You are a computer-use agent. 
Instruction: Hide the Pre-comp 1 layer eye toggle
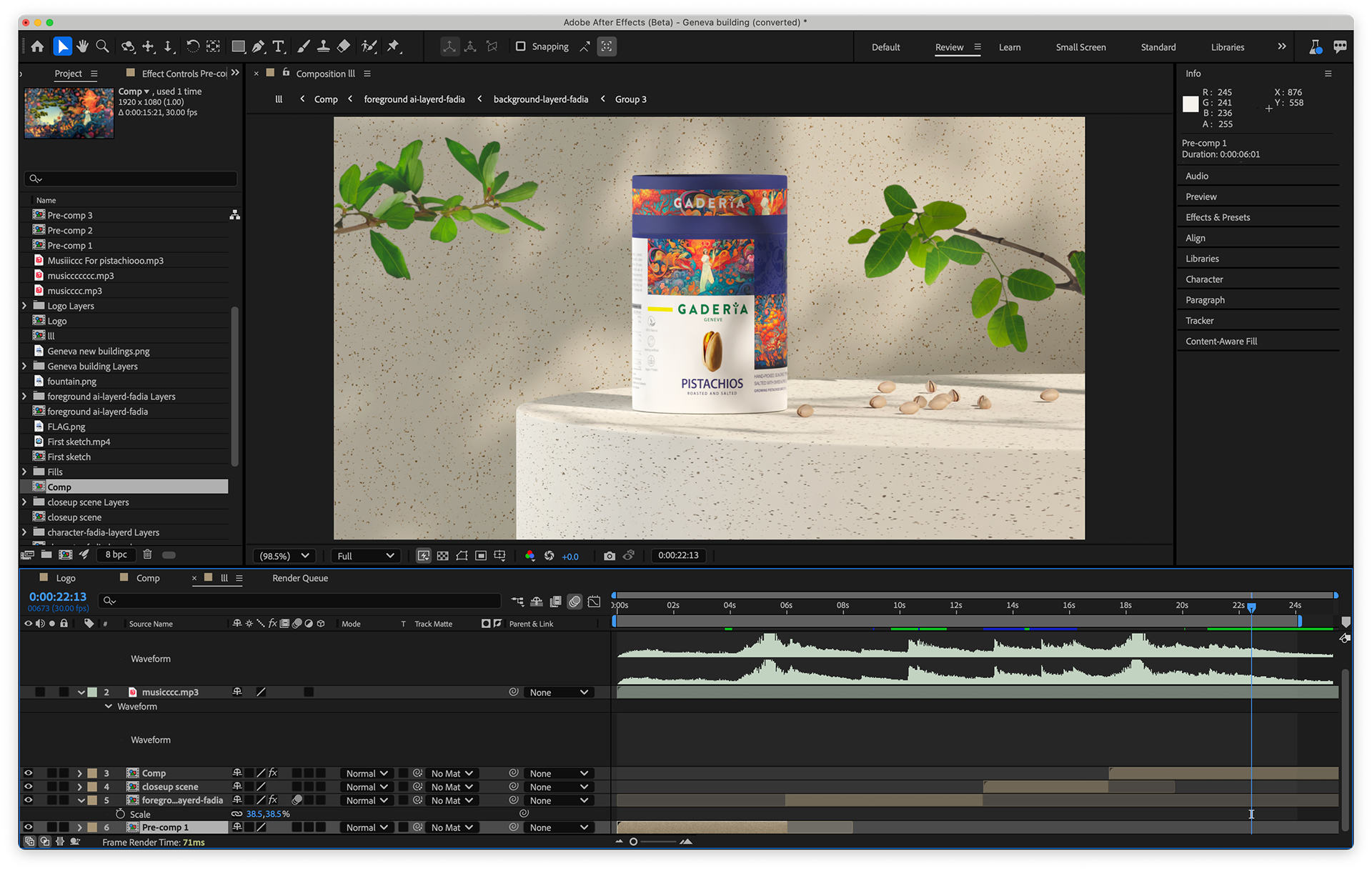coord(29,827)
